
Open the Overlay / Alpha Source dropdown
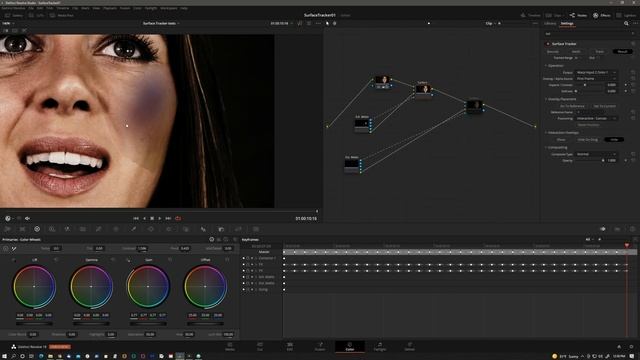tap(596, 78)
